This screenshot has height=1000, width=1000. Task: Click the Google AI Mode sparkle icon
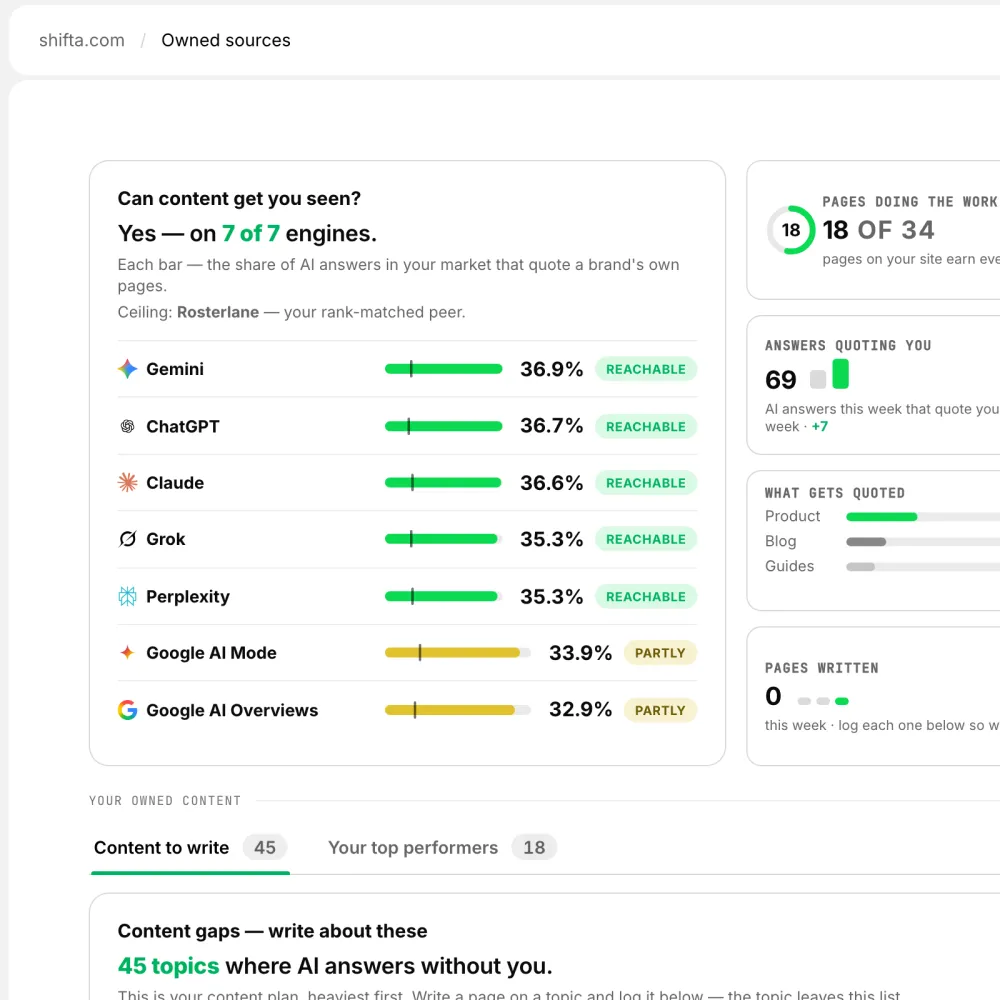coord(128,652)
